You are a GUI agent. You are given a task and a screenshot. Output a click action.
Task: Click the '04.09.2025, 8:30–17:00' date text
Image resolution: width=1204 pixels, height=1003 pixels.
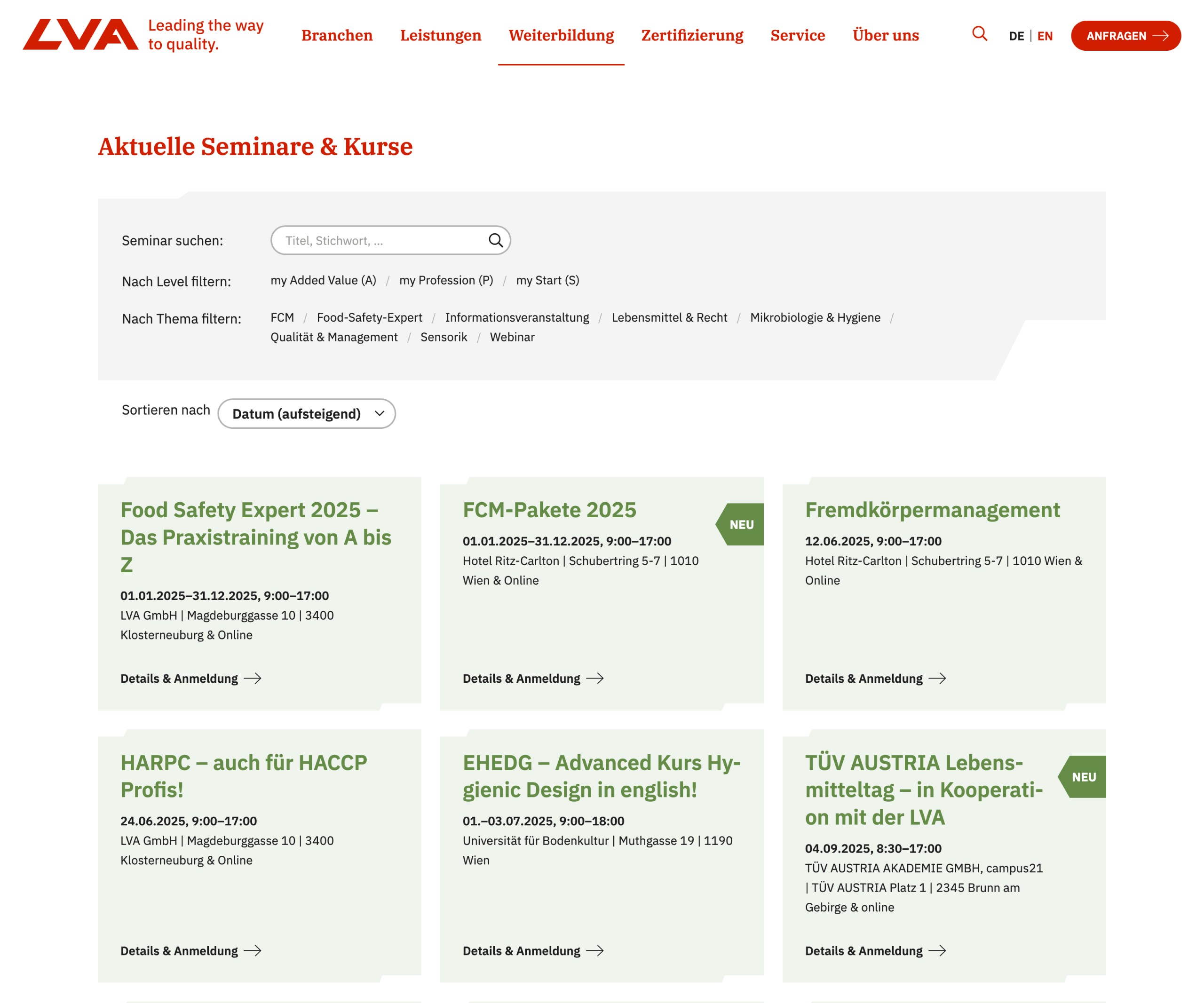click(873, 848)
